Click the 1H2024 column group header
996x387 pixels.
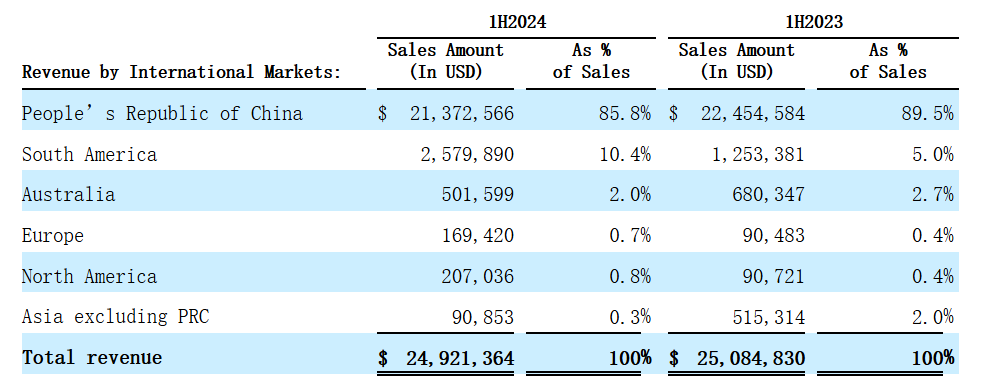(x=516, y=22)
